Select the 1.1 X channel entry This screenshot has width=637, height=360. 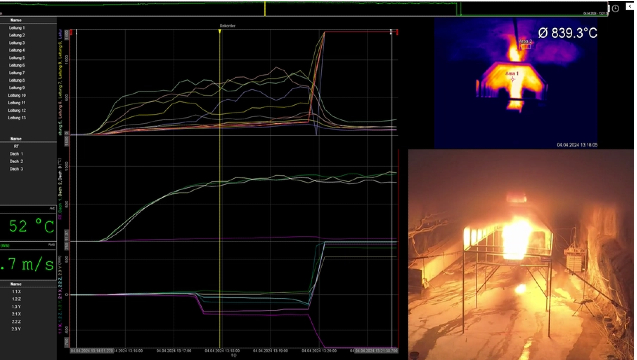click(x=16, y=292)
